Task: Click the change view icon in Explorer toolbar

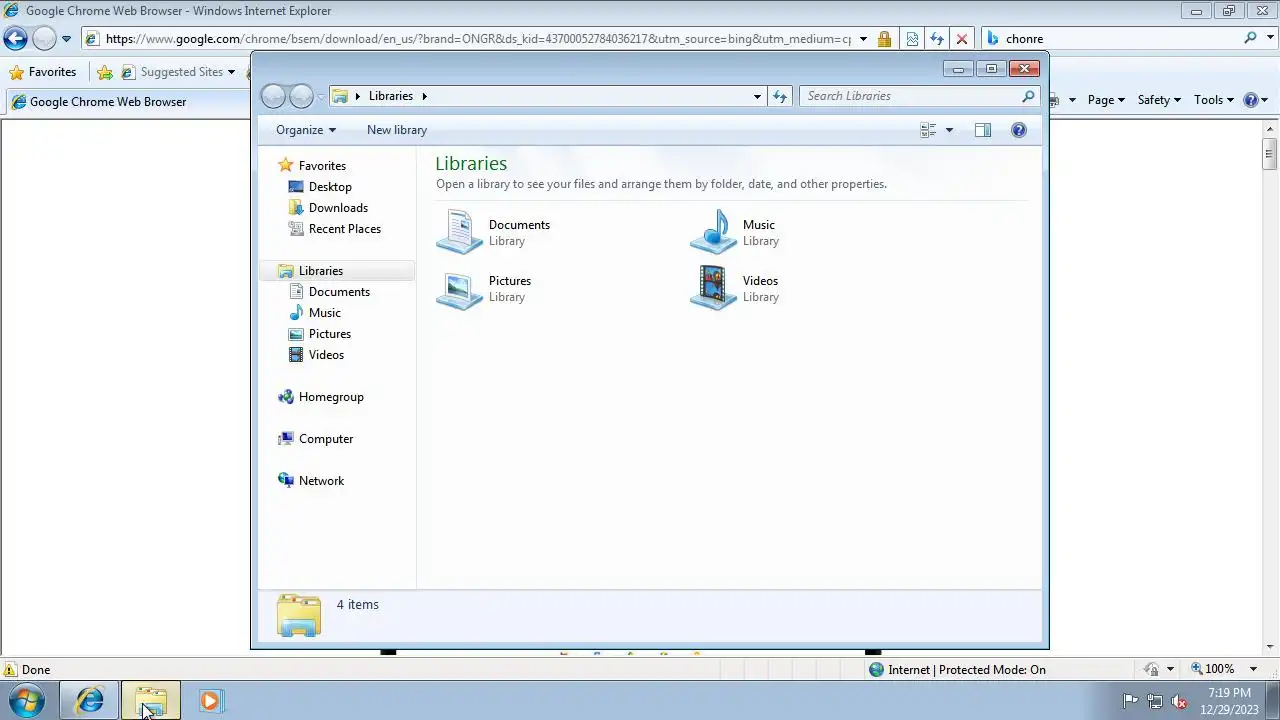Action: coord(928,130)
